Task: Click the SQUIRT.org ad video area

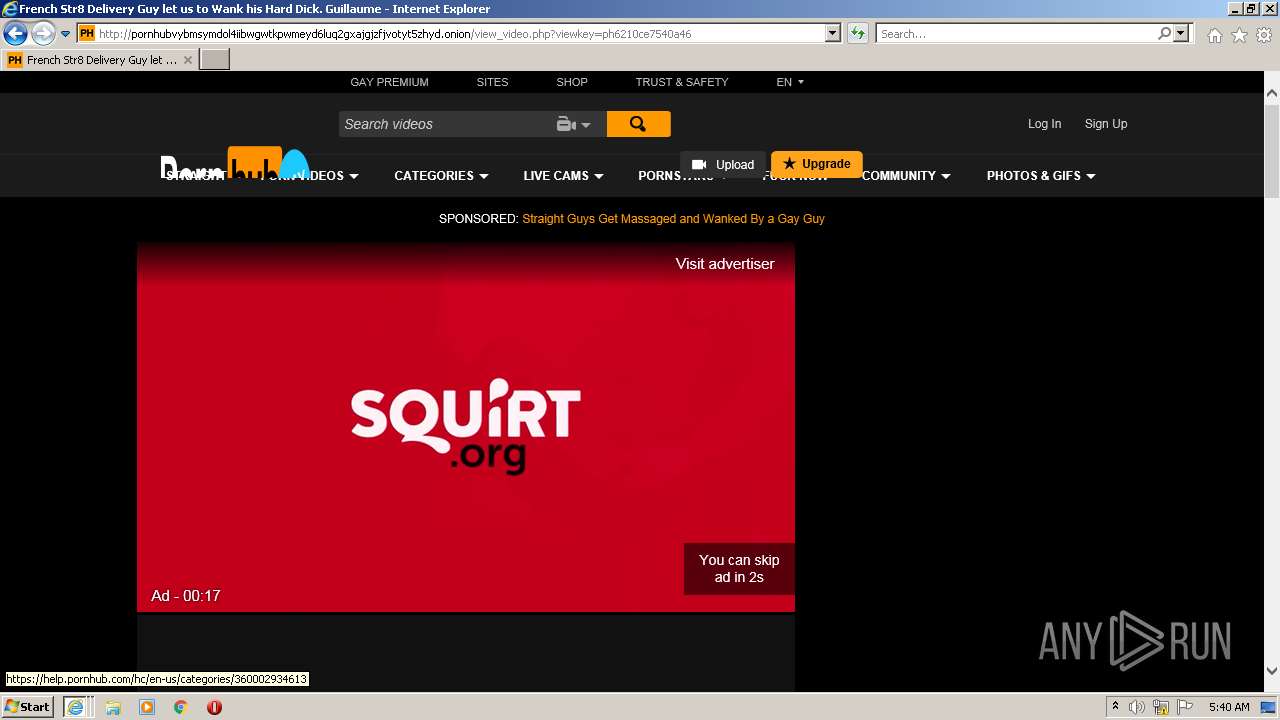Action: tap(466, 426)
